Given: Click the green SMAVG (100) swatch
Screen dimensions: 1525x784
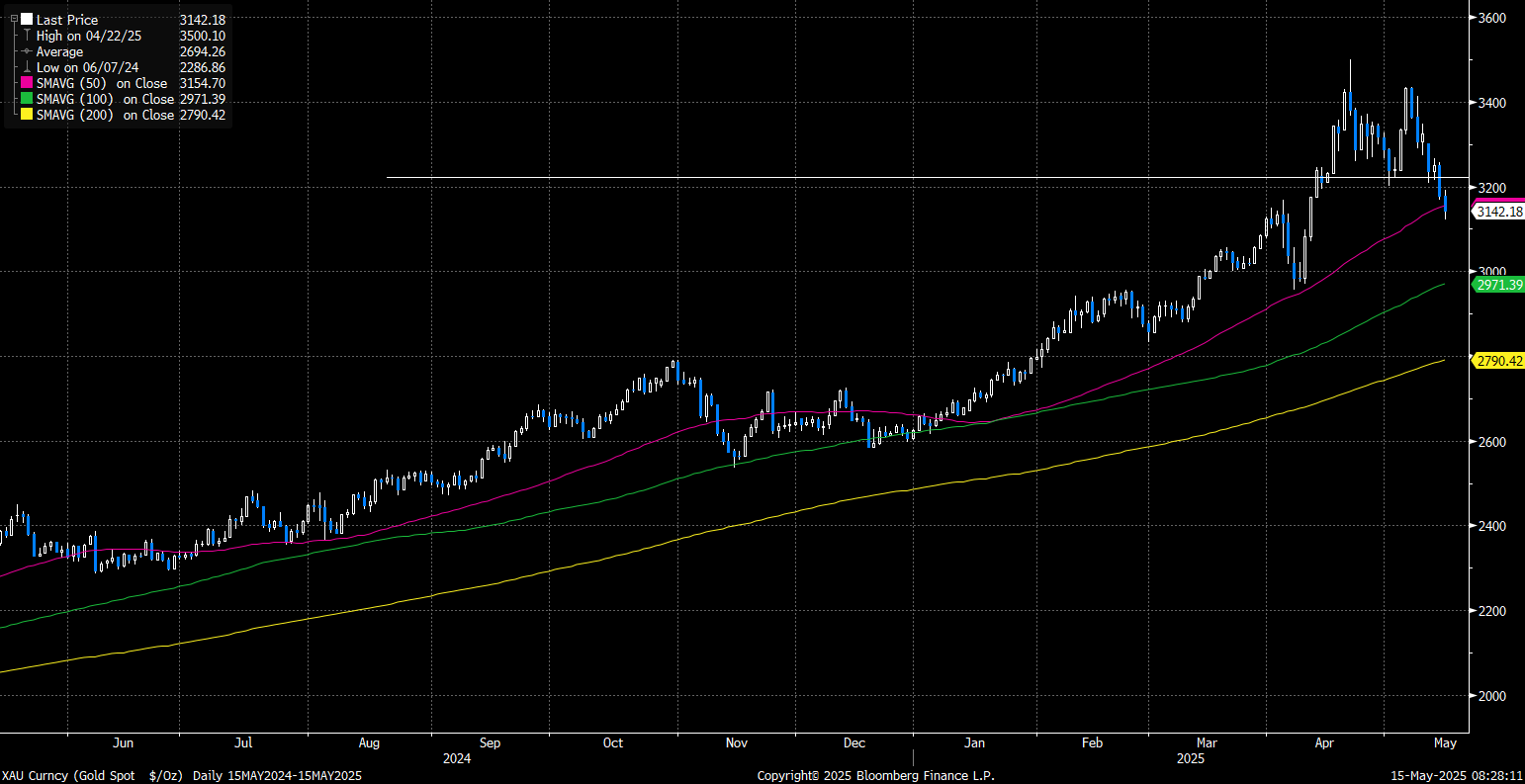Looking at the screenshot, I should [x=26, y=100].
